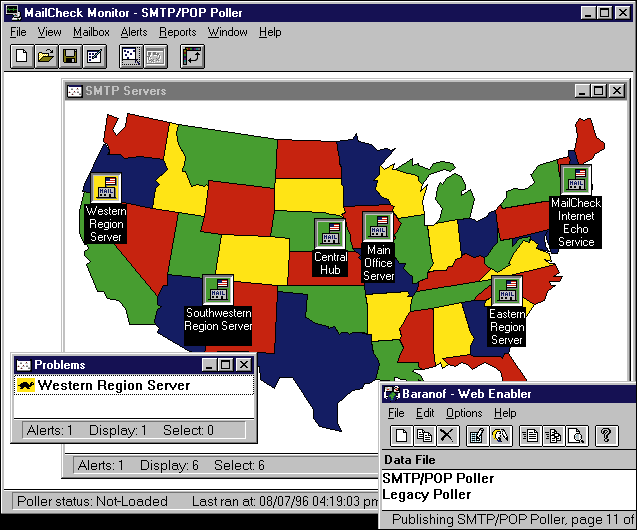Click Alerts: 1 in Problems status bar
The width and height of the screenshot is (637, 530).
point(50,430)
